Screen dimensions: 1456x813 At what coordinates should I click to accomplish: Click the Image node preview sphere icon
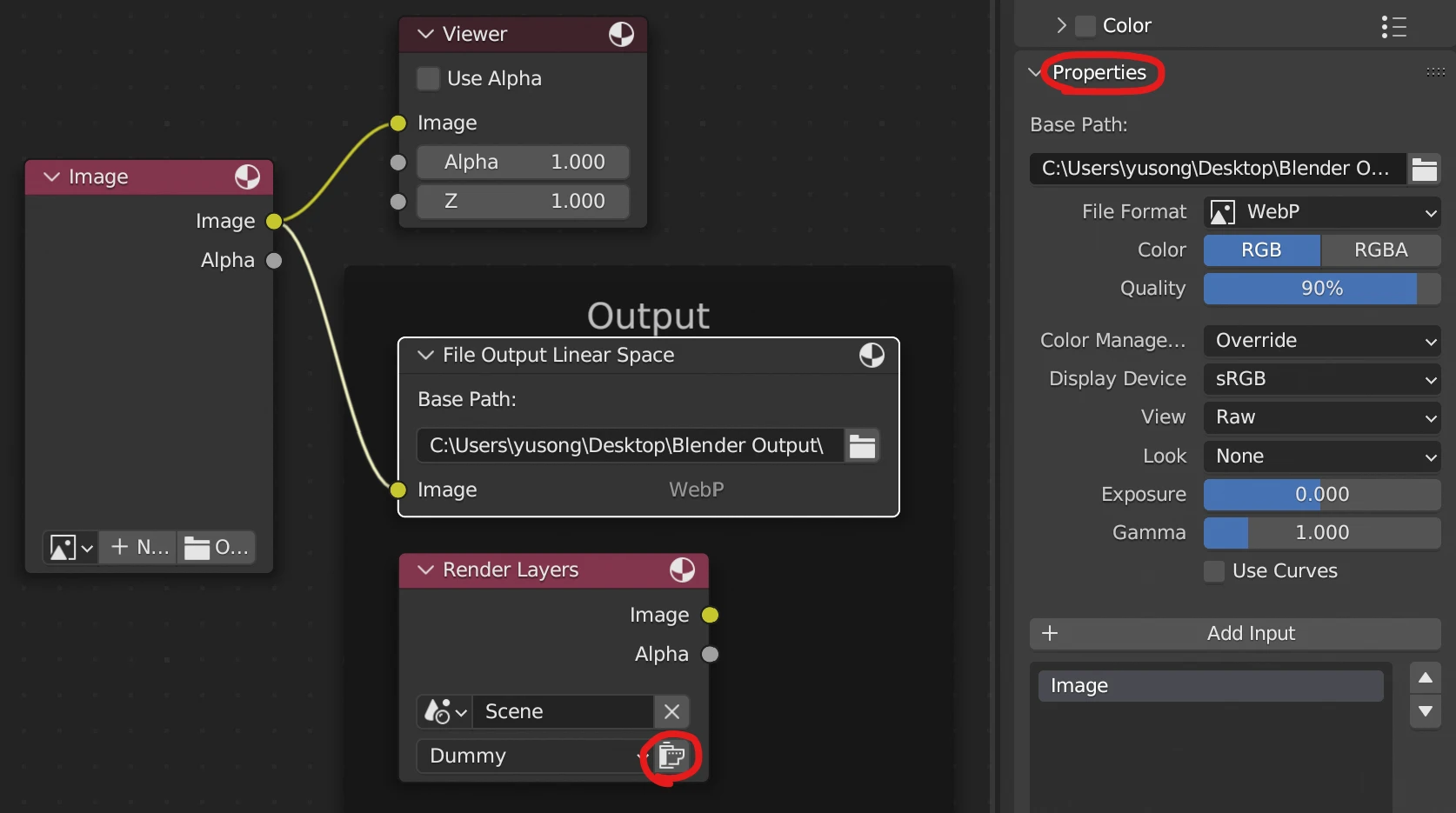pyautogui.click(x=247, y=177)
